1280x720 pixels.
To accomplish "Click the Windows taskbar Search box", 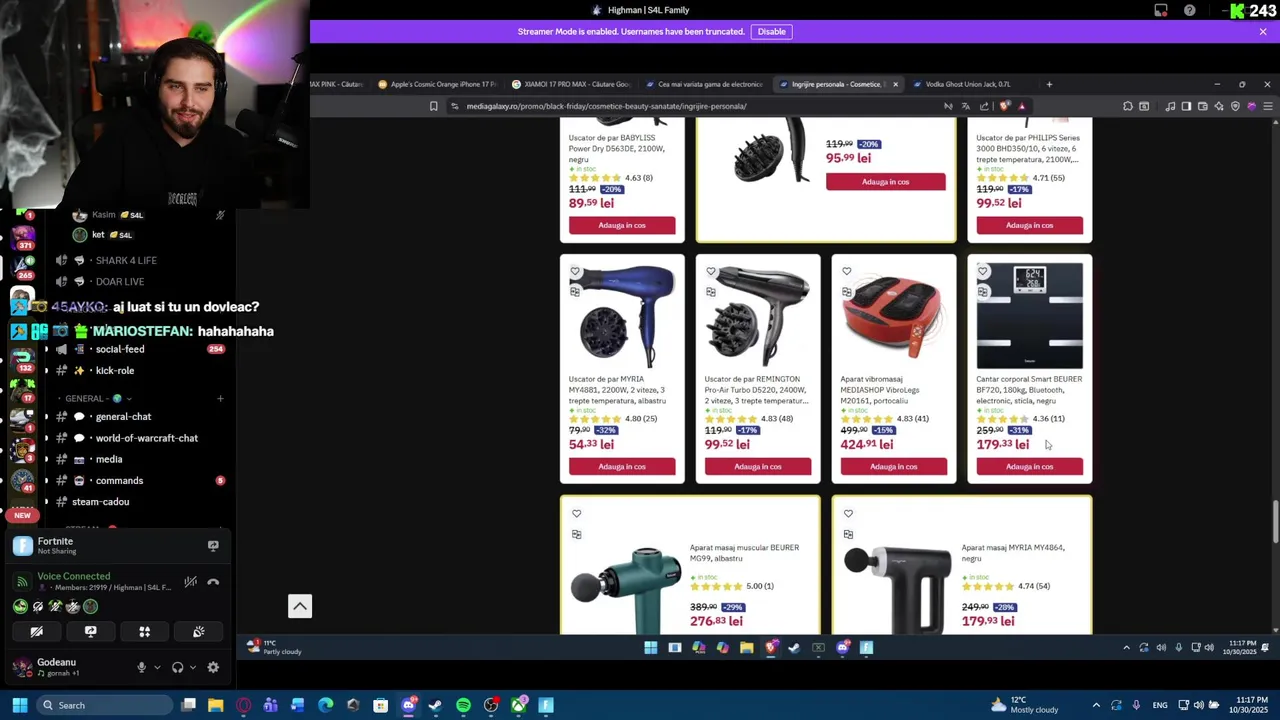I will (104, 705).
